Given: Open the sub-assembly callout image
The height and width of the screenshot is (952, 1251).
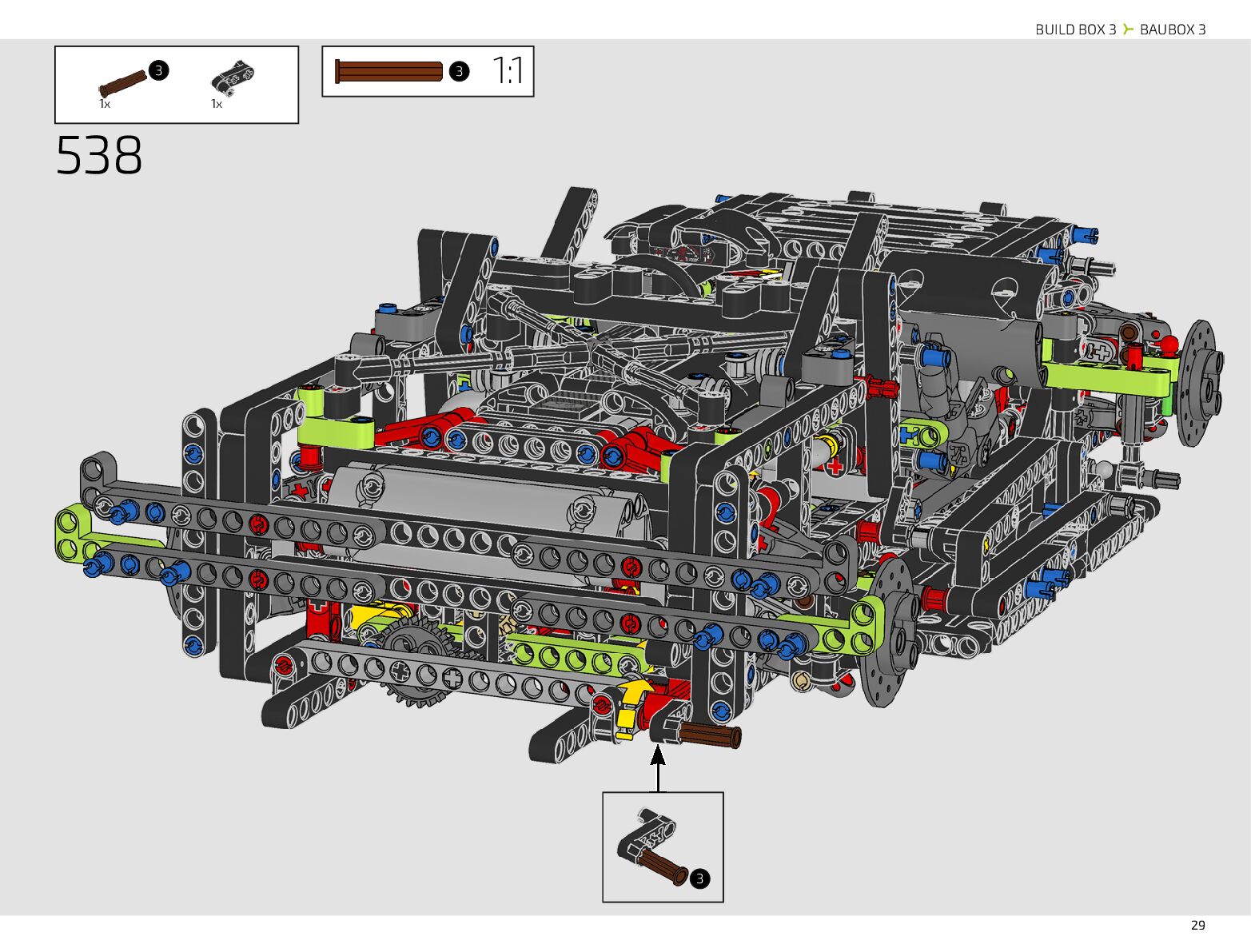Looking at the screenshot, I should pyautogui.click(x=662, y=846).
